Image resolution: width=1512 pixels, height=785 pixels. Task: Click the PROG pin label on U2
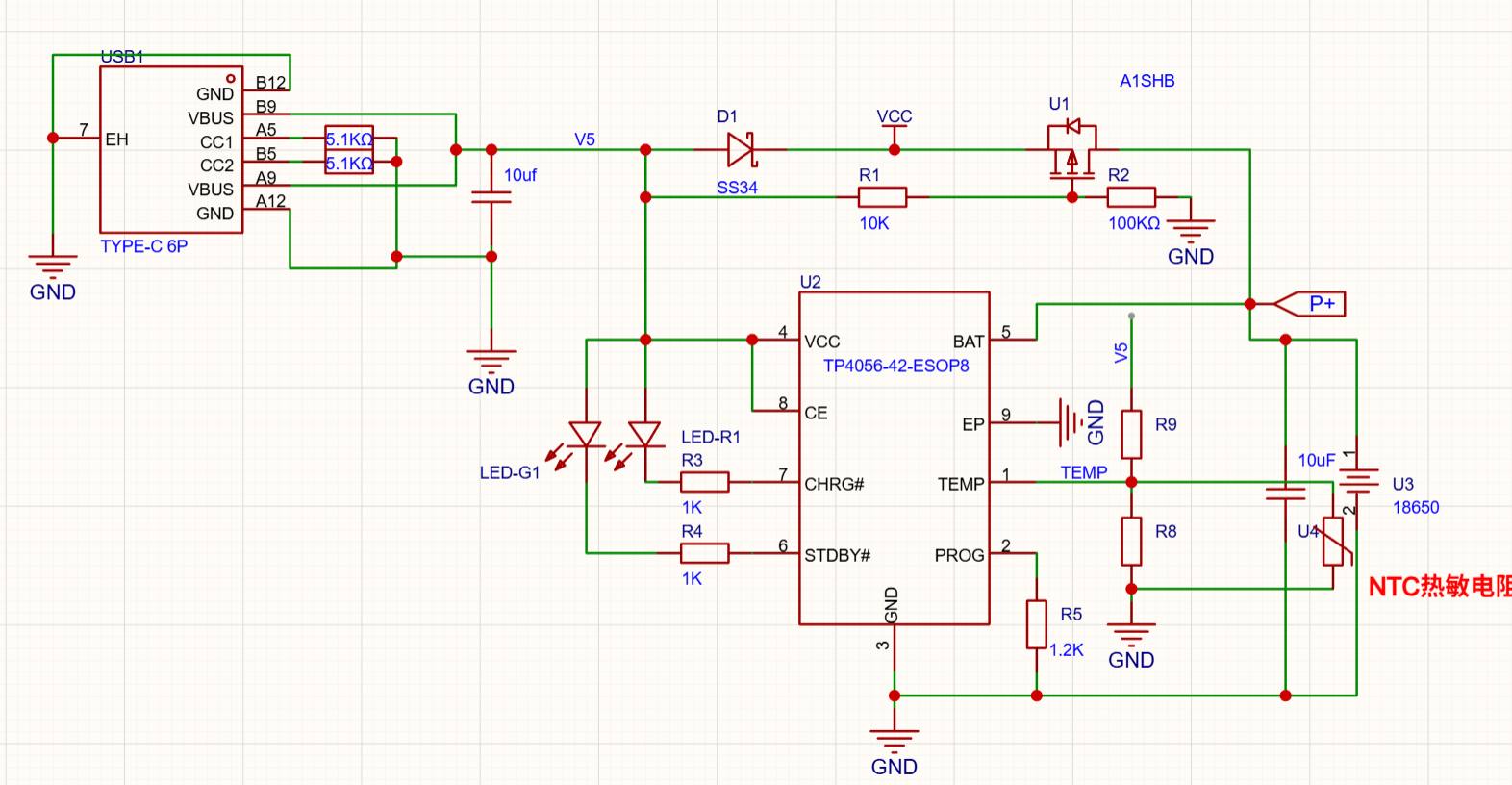tap(959, 555)
